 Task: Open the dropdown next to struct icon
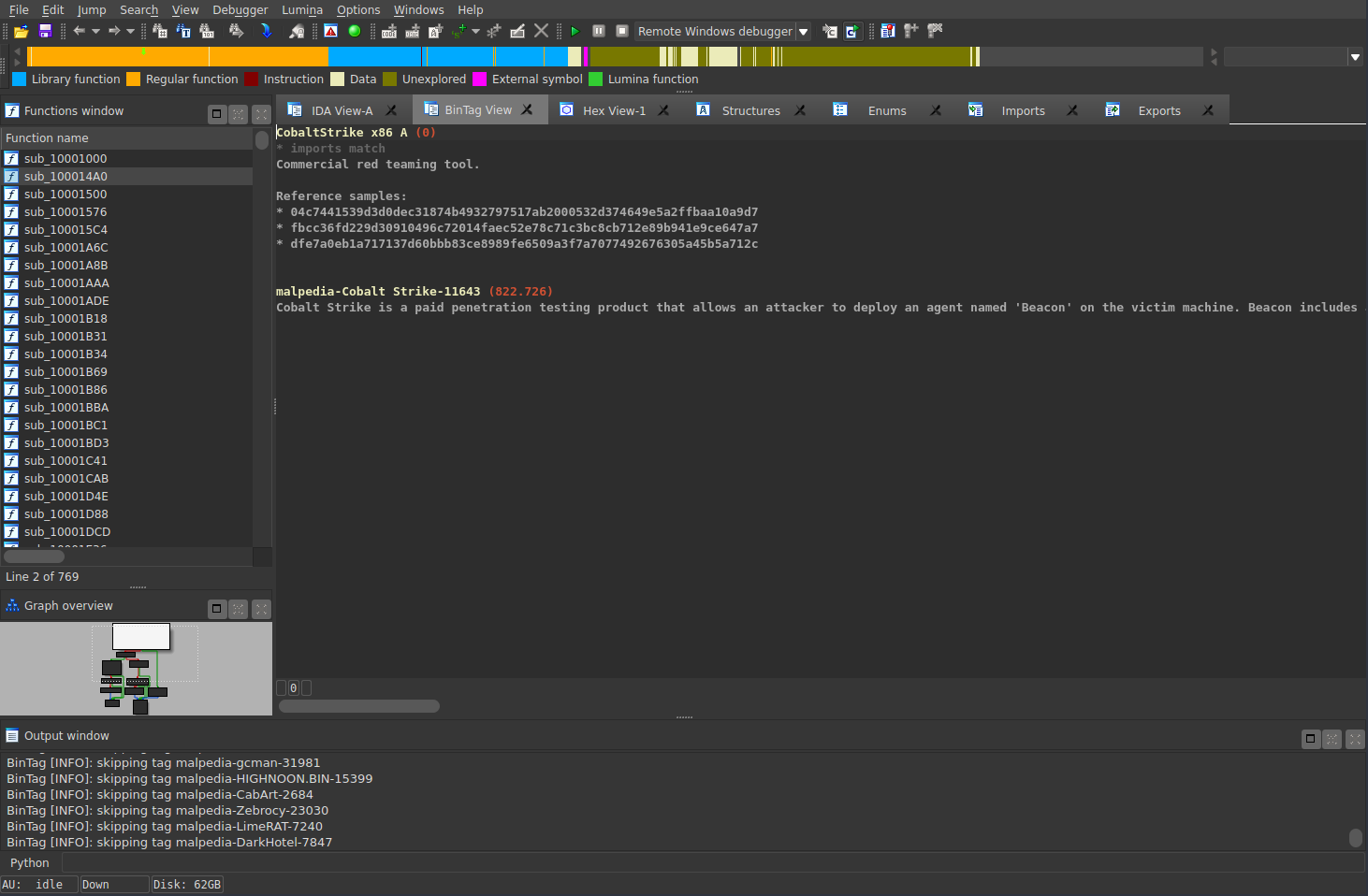point(475,31)
